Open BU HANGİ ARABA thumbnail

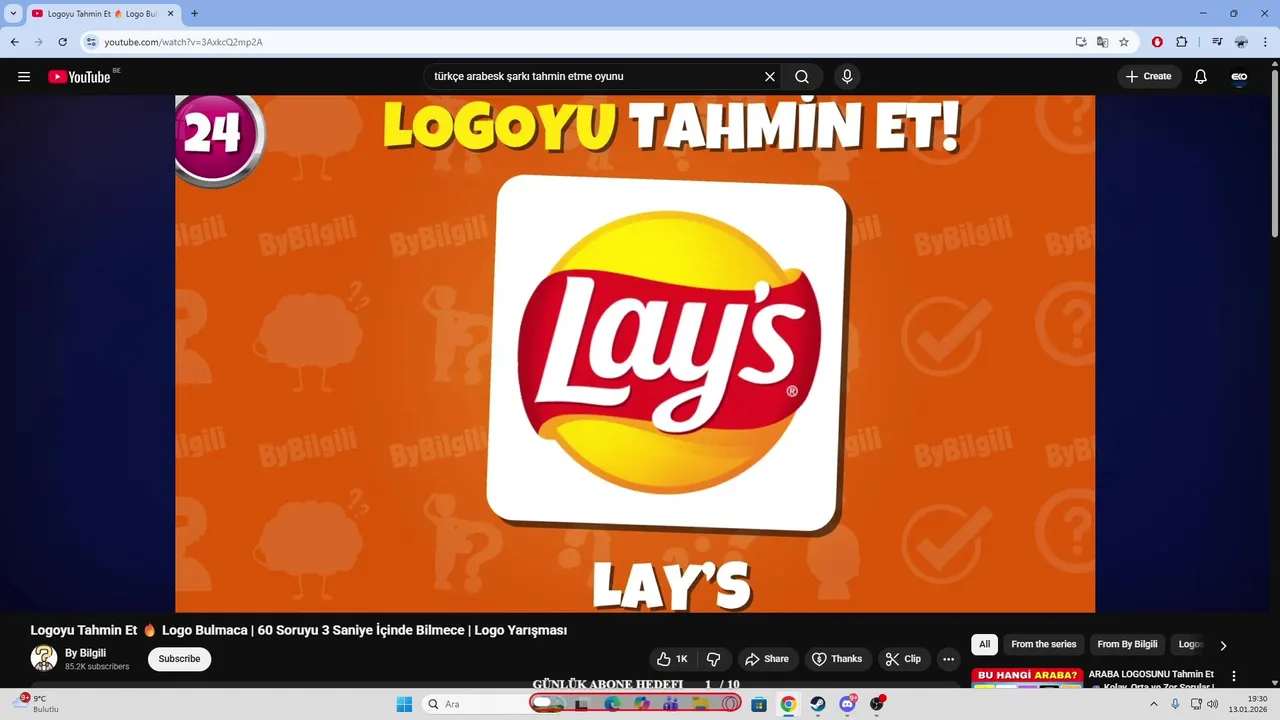1027,679
